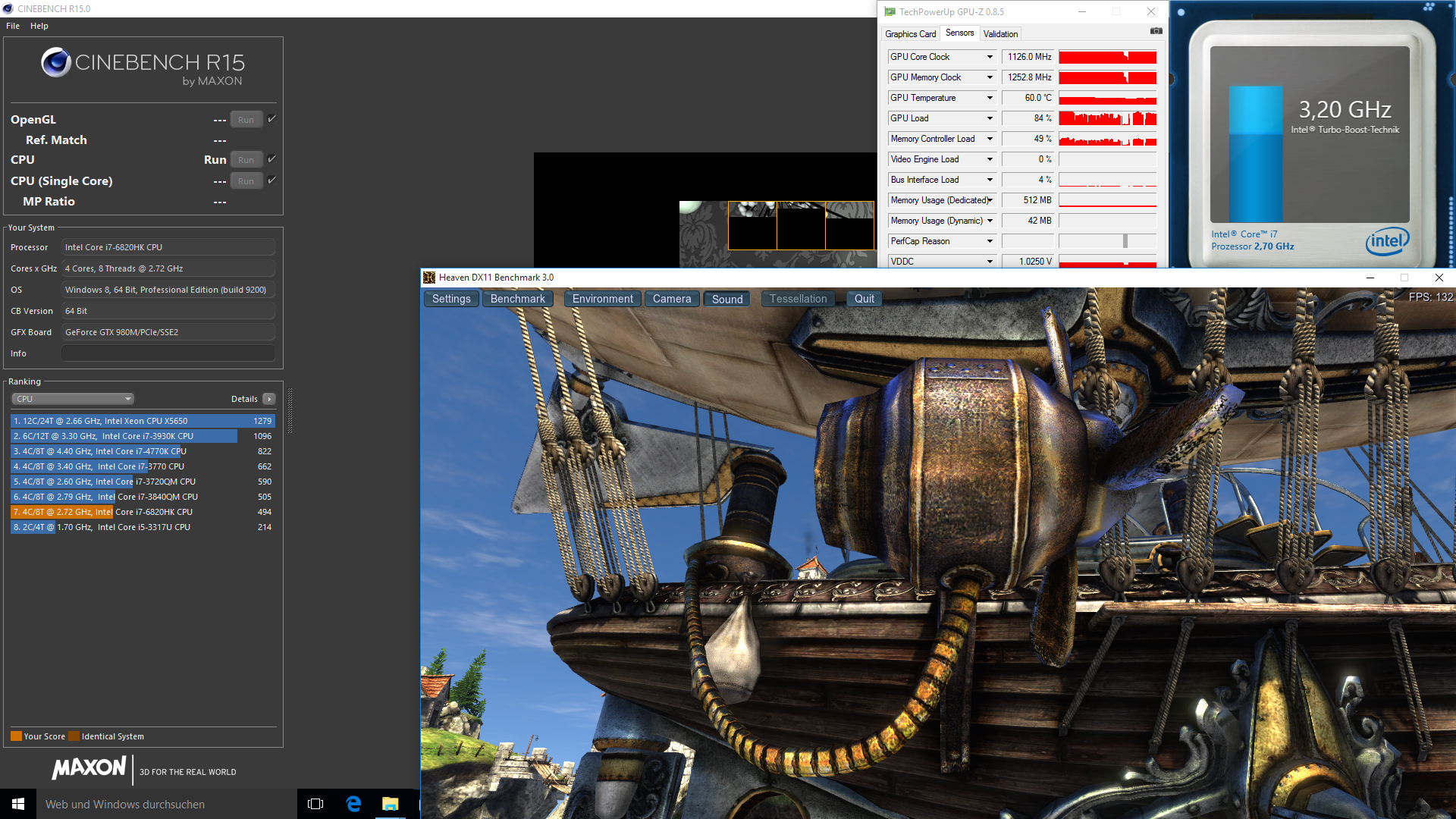Viewport: 1456px width, 819px height.
Task: Click the PerfCap Reason graph marker
Action: [1125, 241]
